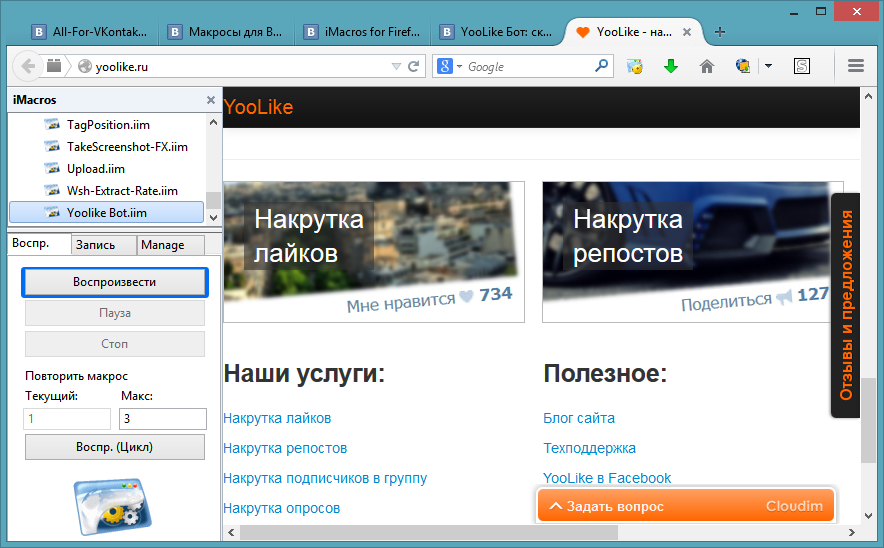The height and width of the screenshot is (548, 884).
Task: Open the Запись tab
Action: 104,245
